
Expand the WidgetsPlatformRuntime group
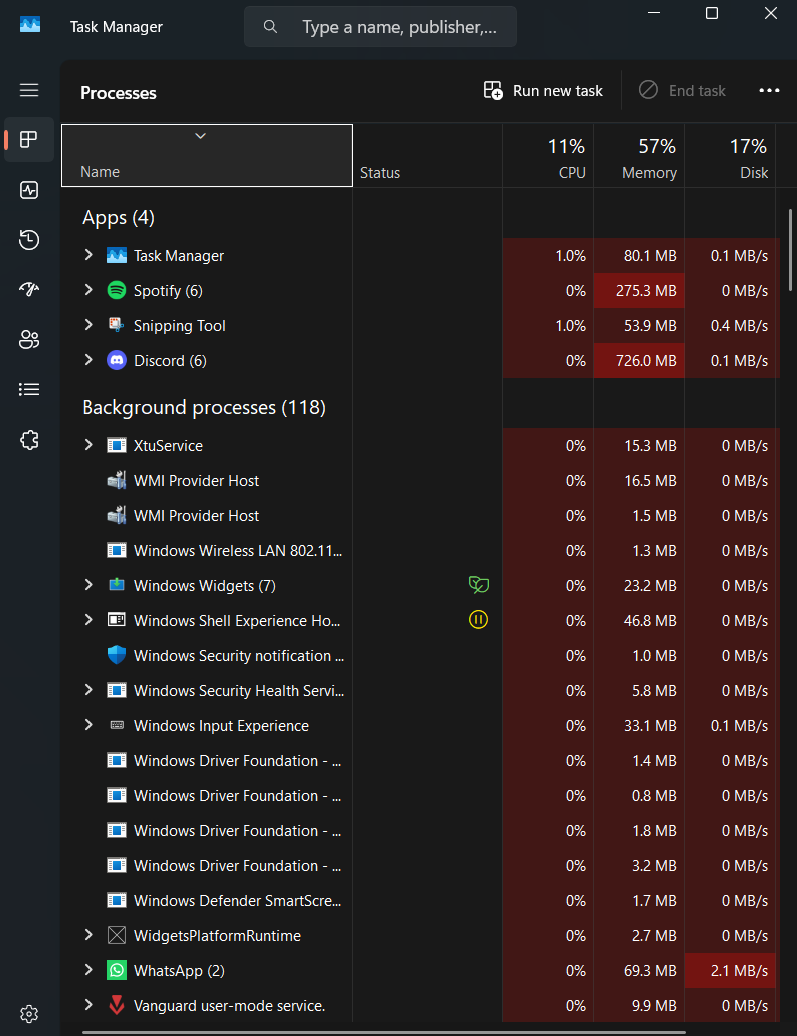pos(89,934)
